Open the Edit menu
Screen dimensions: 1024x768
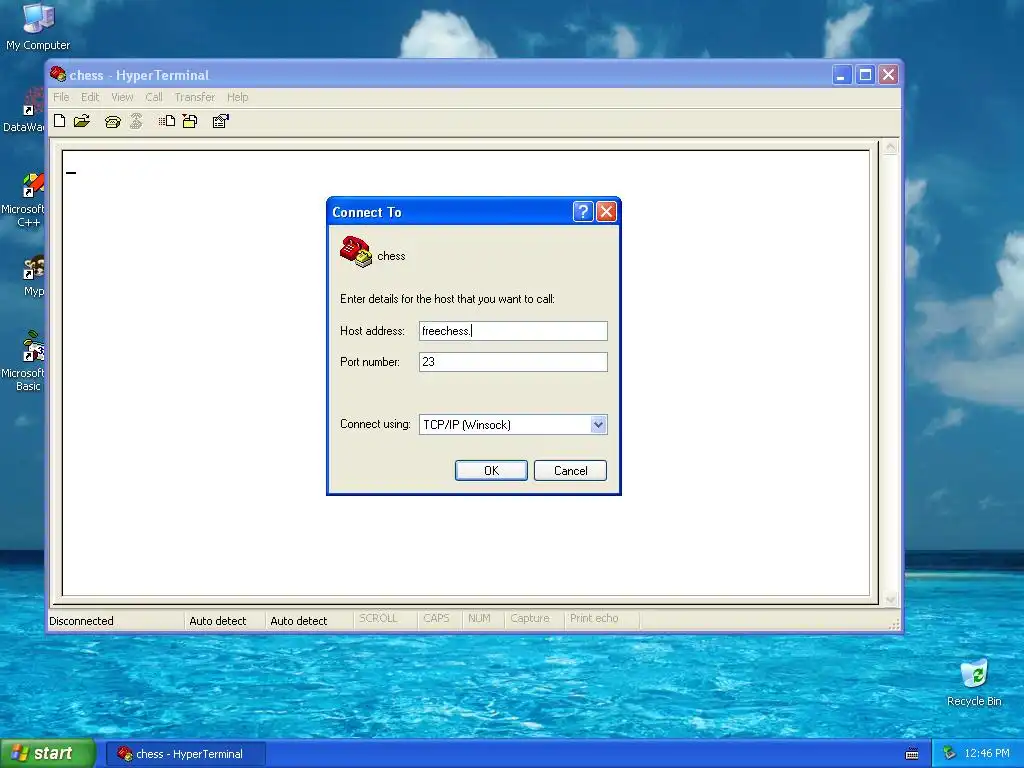pyautogui.click(x=90, y=97)
